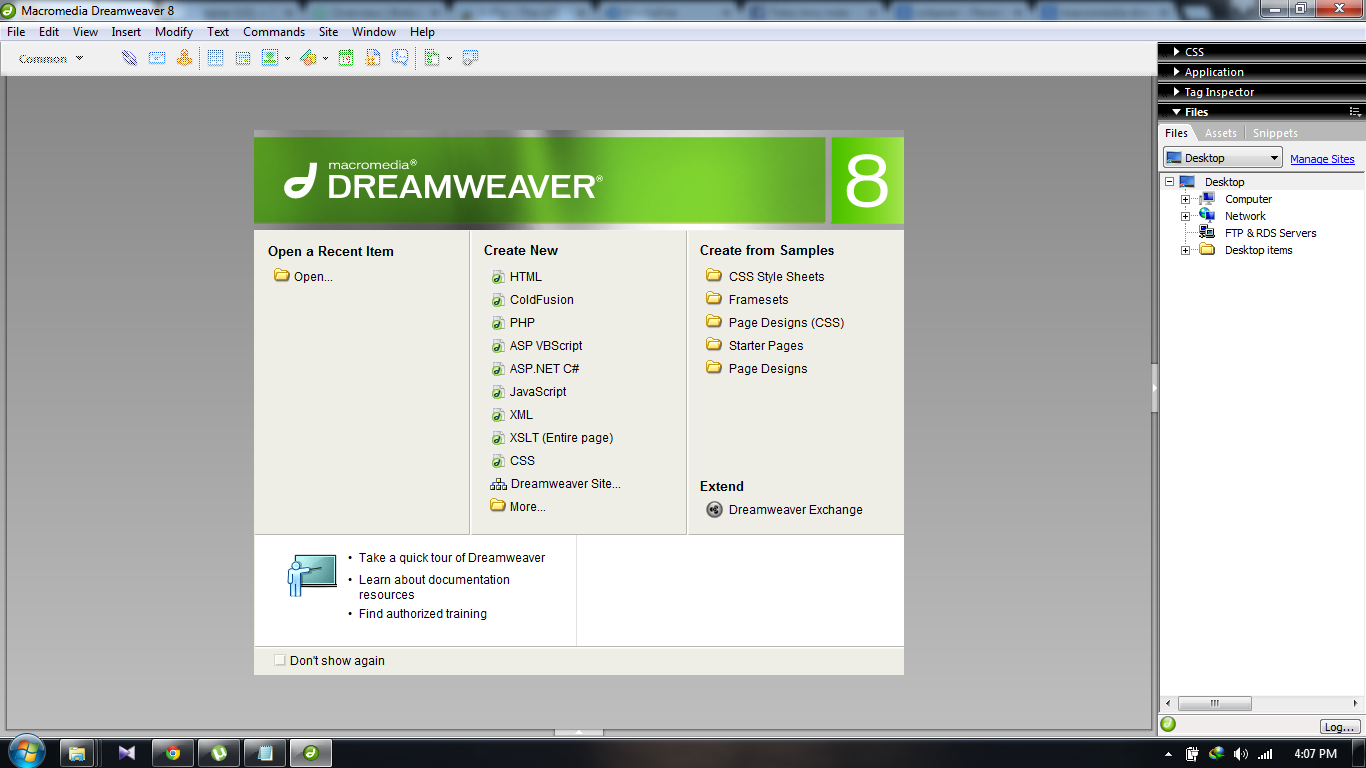Image resolution: width=1366 pixels, height=768 pixels.
Task: Open the Starter Pages samples
Action: 766,346
